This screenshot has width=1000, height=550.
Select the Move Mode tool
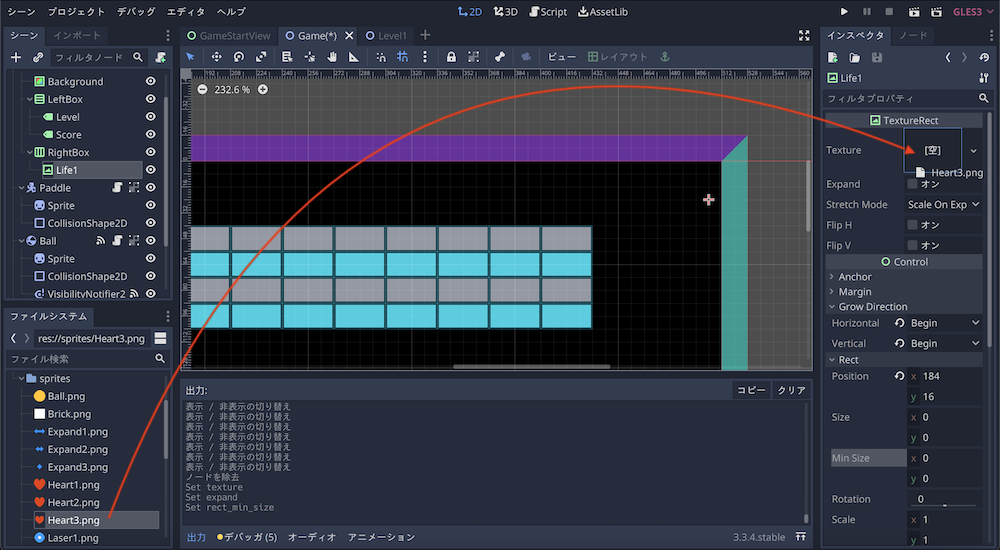tap(217, 57)
